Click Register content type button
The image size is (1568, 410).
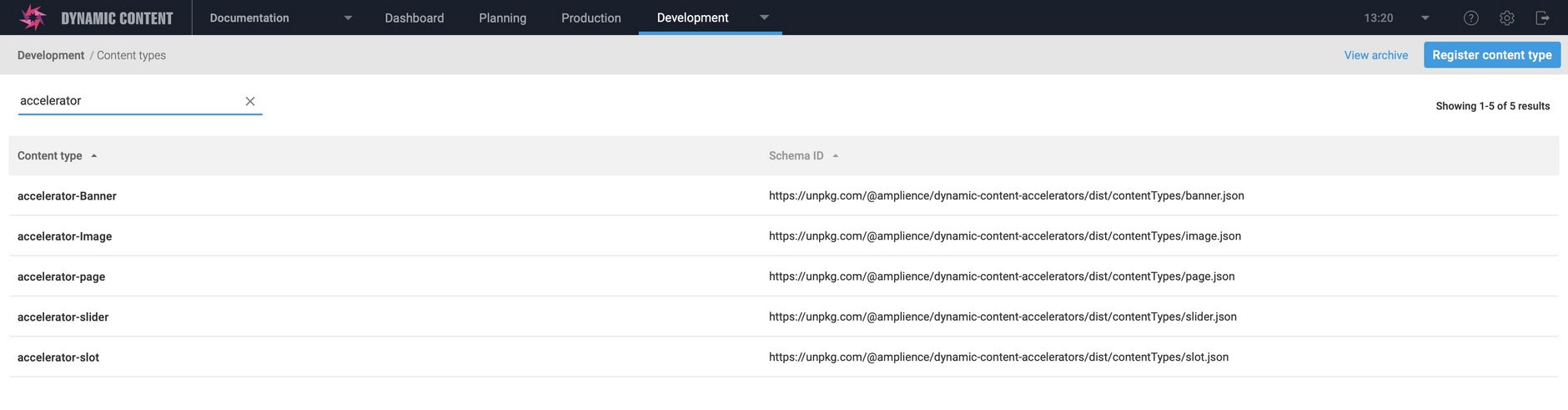tap(1492, 55)
